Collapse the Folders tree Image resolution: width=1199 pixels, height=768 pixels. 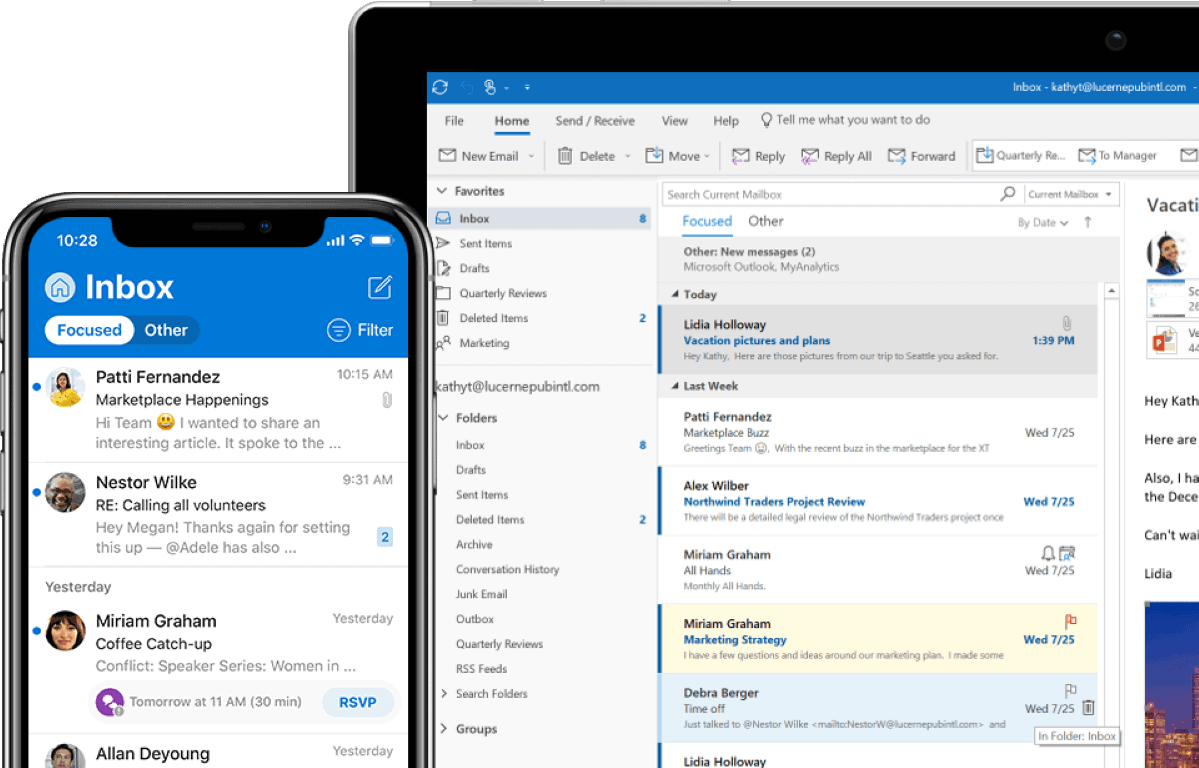coord(443,418)
